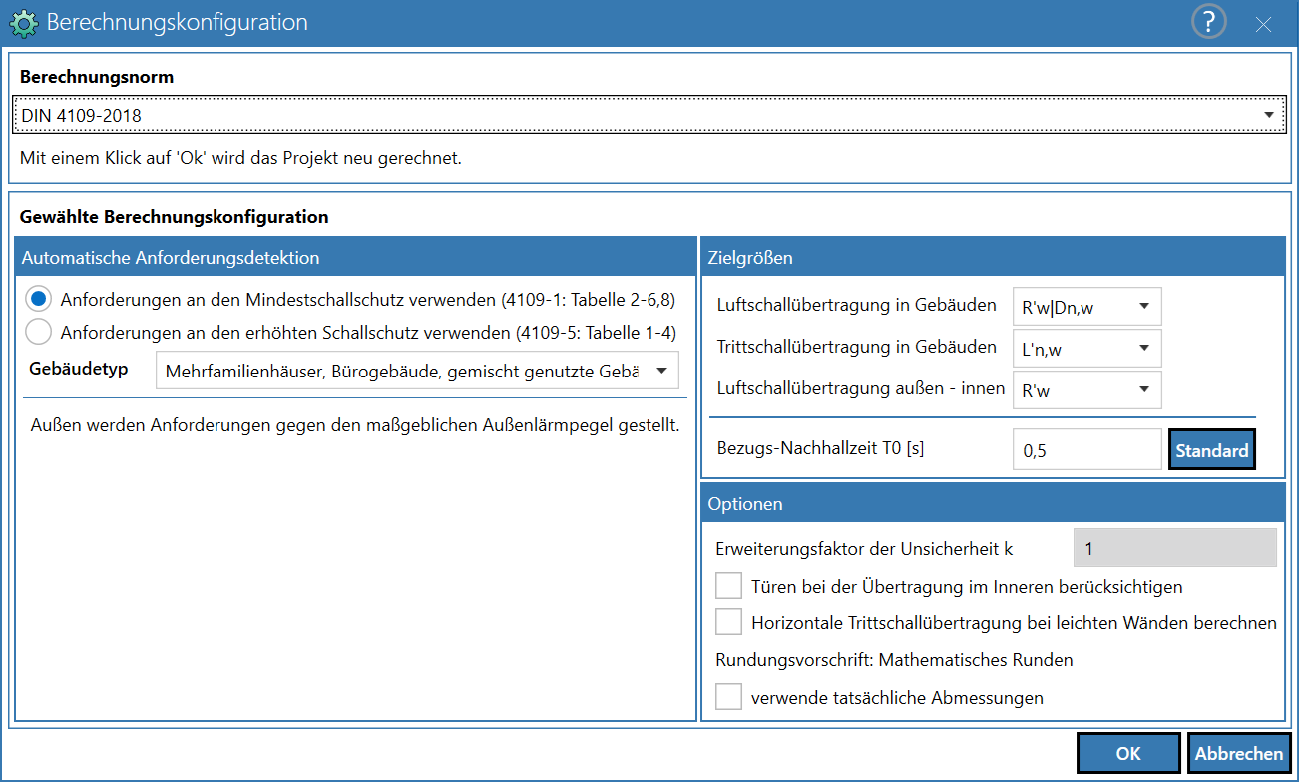This screenshot has height=782, width=1299.
Task: Select Mindestschallschutz requirements radio button
Action: pyautogui.click(x=39, y=298)
